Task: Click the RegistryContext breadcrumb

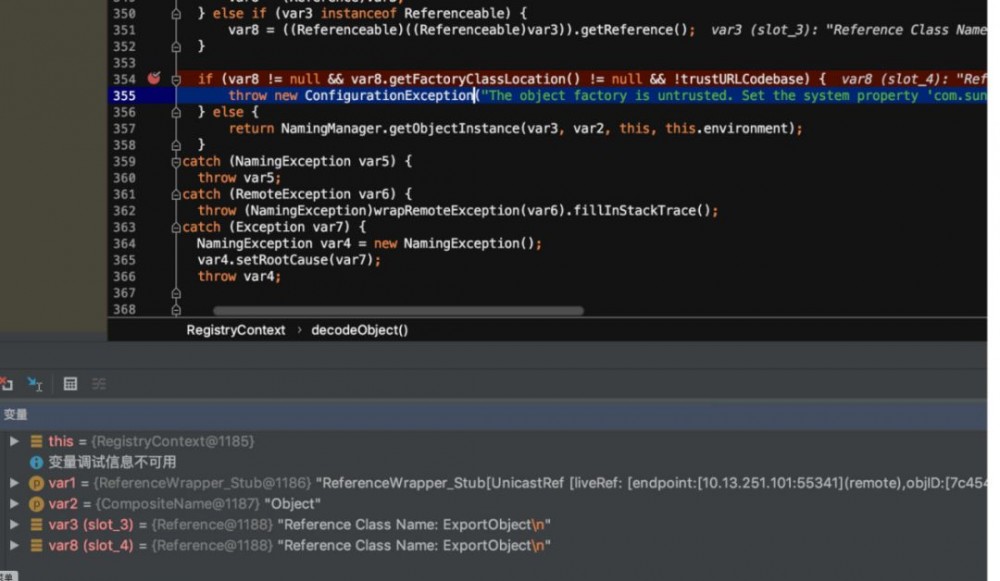Action: point(235,330)
